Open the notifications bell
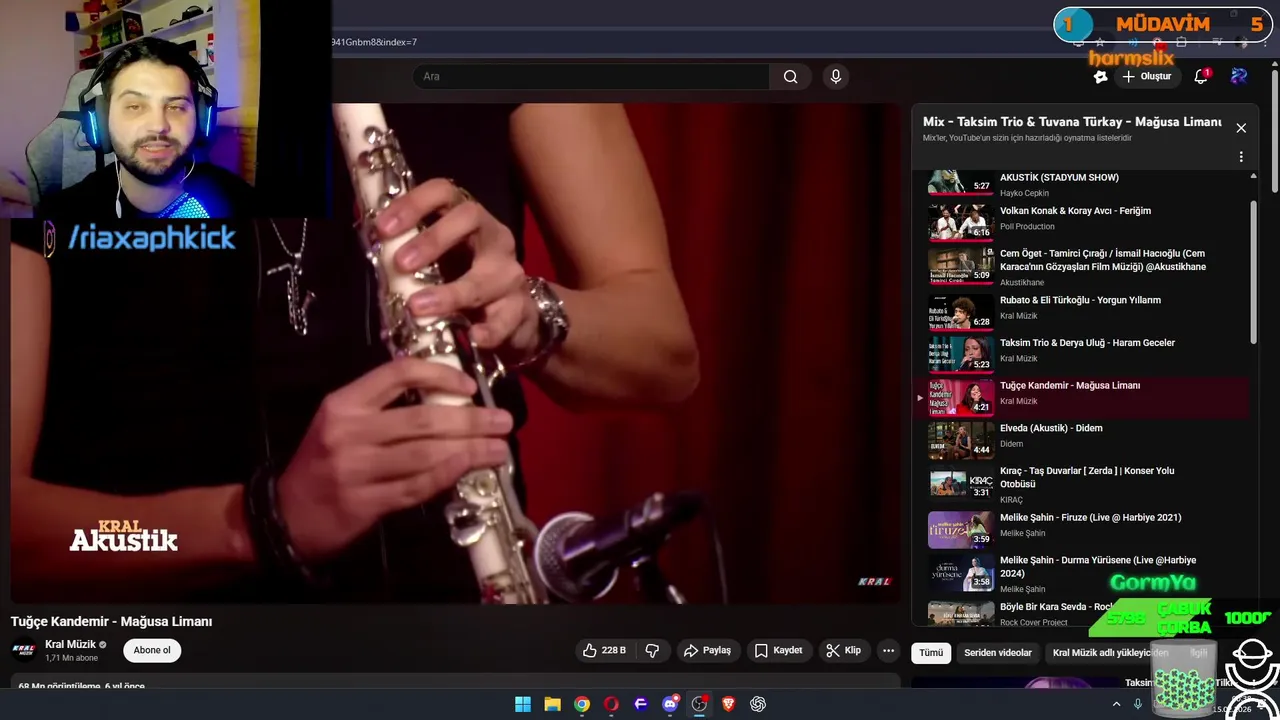The width and height of the screenshot is (1280, 720). click(x=1201, y=76)
